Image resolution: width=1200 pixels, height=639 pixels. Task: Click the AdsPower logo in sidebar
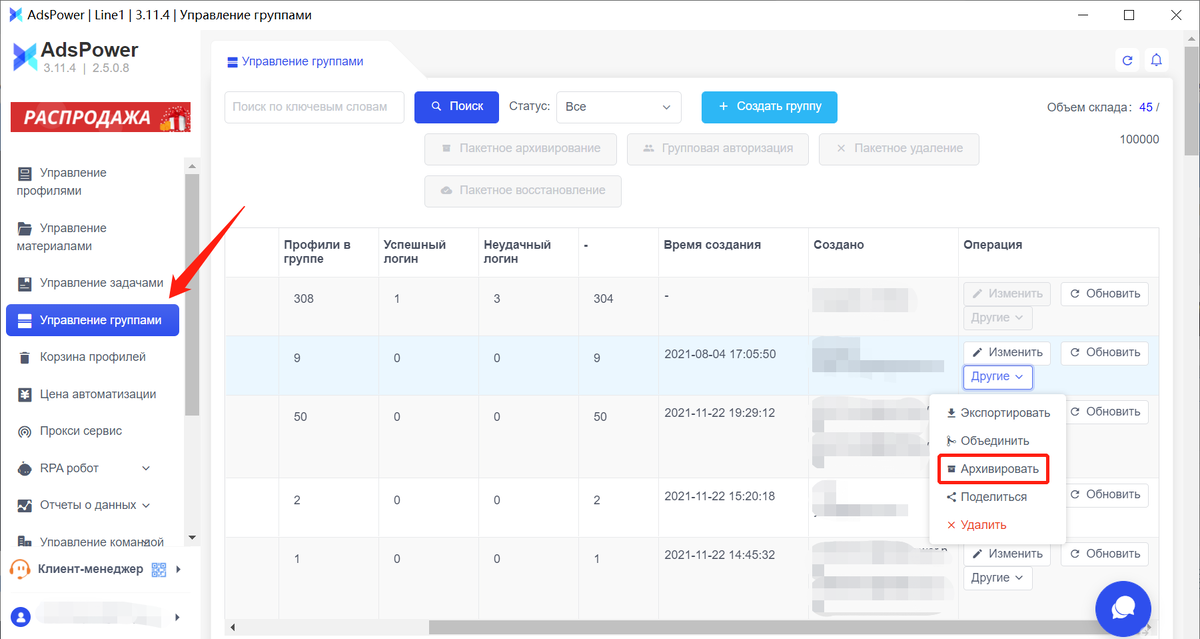pyautogui.click(x=73, y=57)
